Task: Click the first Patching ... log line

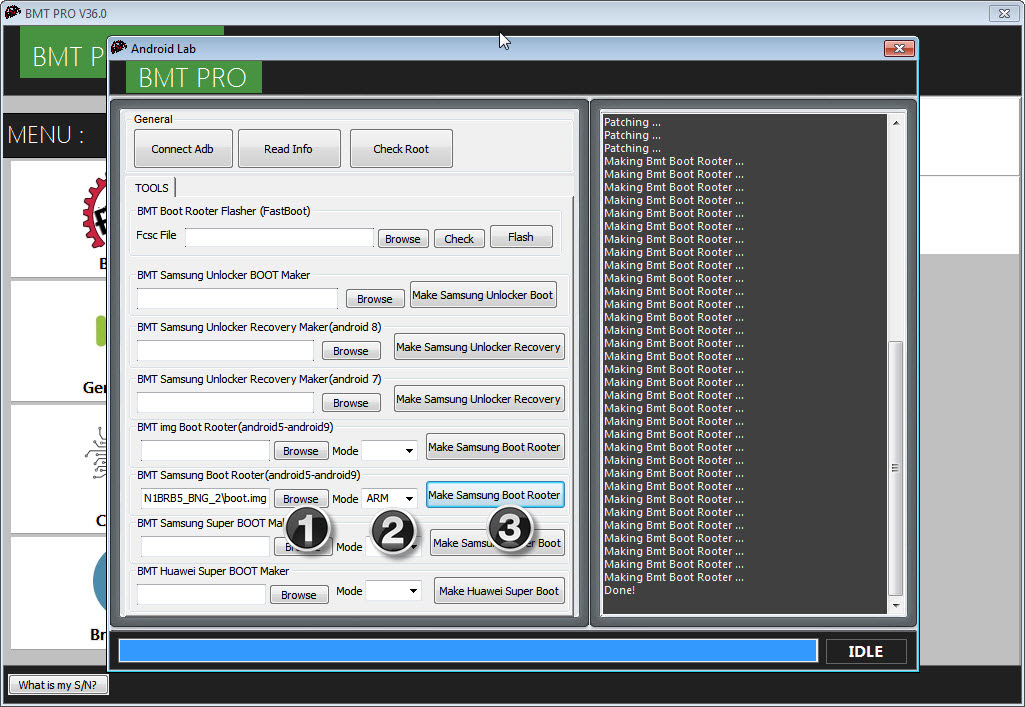Action: pyautogui.click(x=632, y=122)
